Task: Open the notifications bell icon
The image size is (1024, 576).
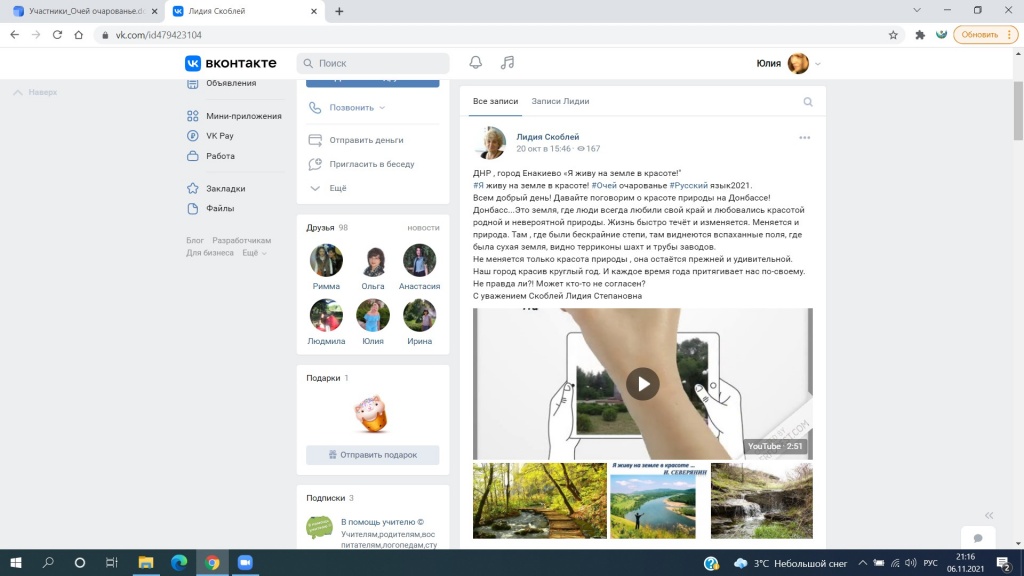Action: click(476, 63)
